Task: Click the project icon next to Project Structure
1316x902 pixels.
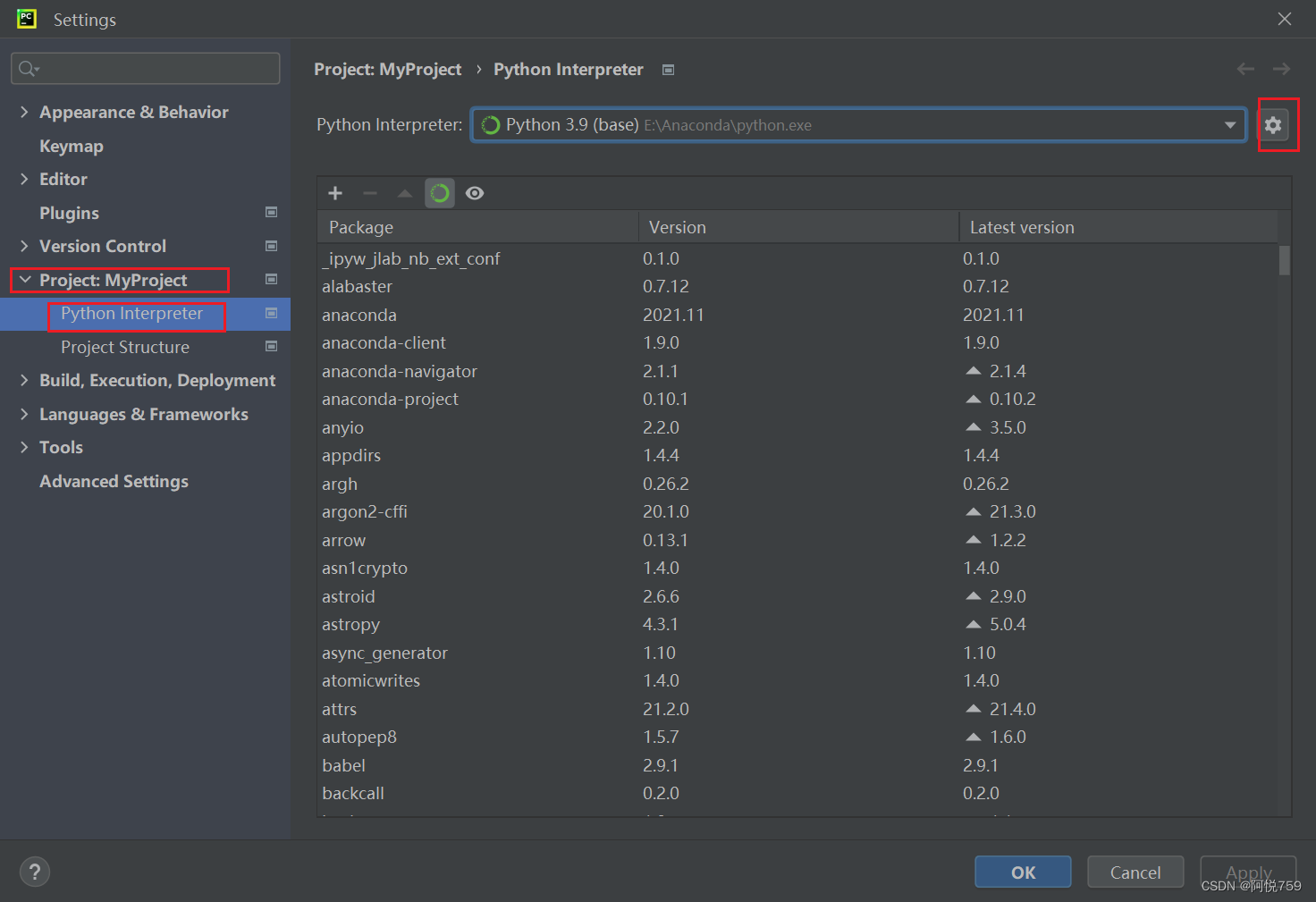Action: (x=271, y=346)
